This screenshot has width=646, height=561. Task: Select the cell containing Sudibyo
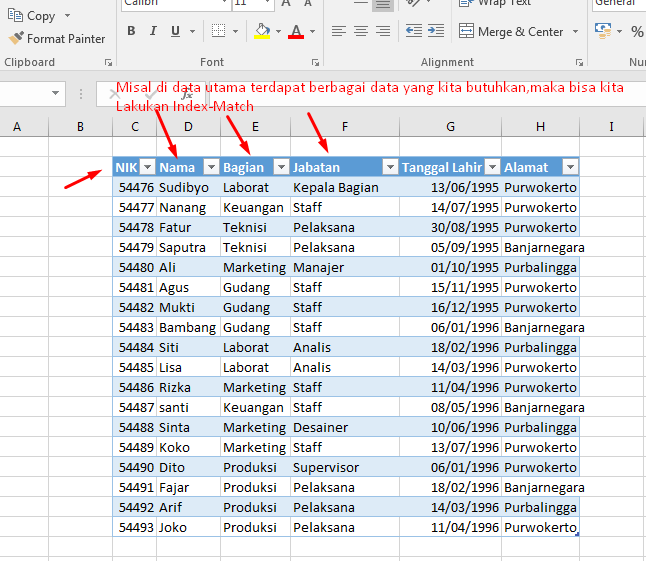188,187
